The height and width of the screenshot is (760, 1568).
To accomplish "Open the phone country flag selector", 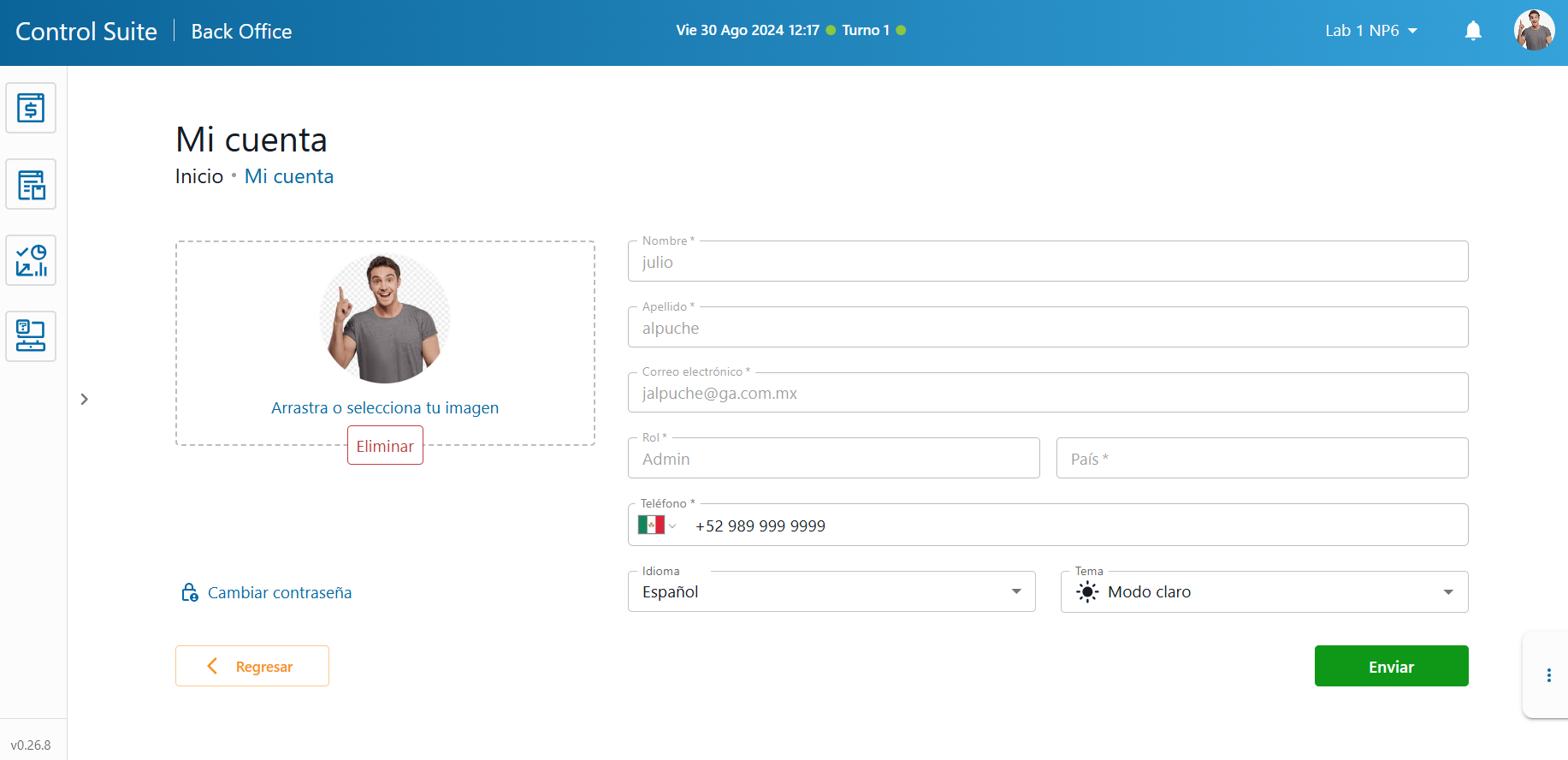I will point(657,525).
